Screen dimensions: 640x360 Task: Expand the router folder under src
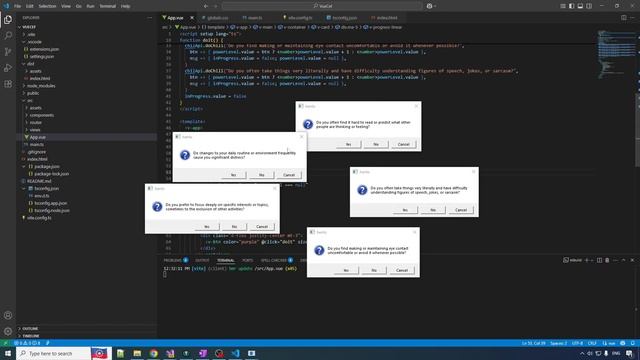pos(36,122)
